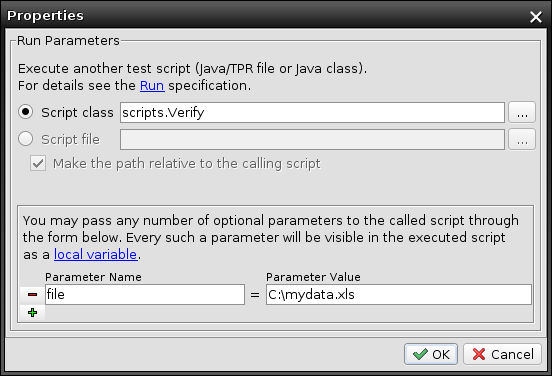Select the Script file radio button
Image resolution: width=552 pixels, height=376 pixels.
(26, 139)
